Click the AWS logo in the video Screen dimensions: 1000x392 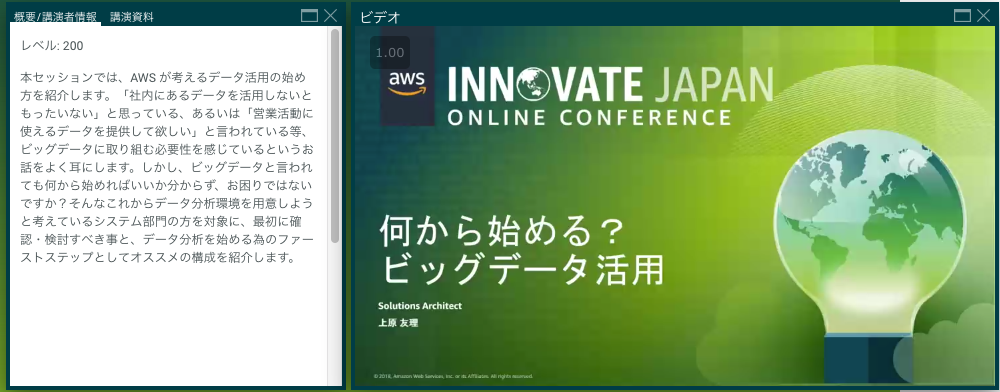click(407, 82)
